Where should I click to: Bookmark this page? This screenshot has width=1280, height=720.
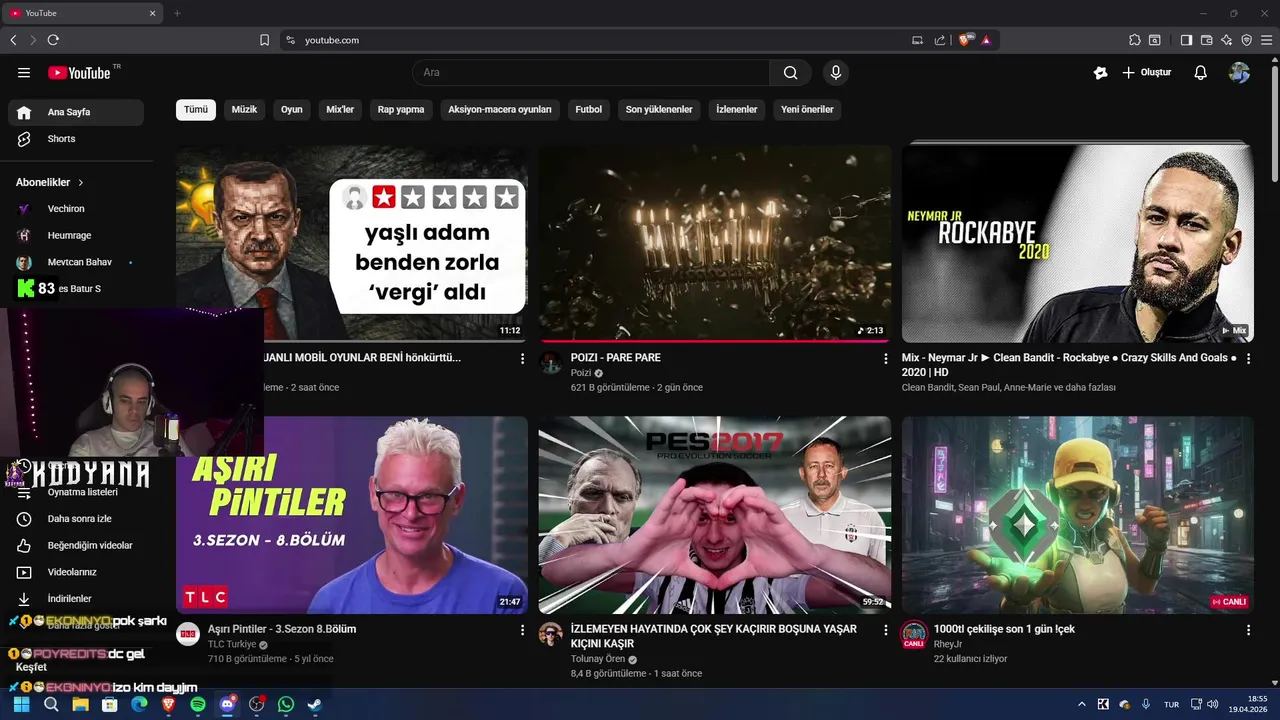[x=264, y=40]
